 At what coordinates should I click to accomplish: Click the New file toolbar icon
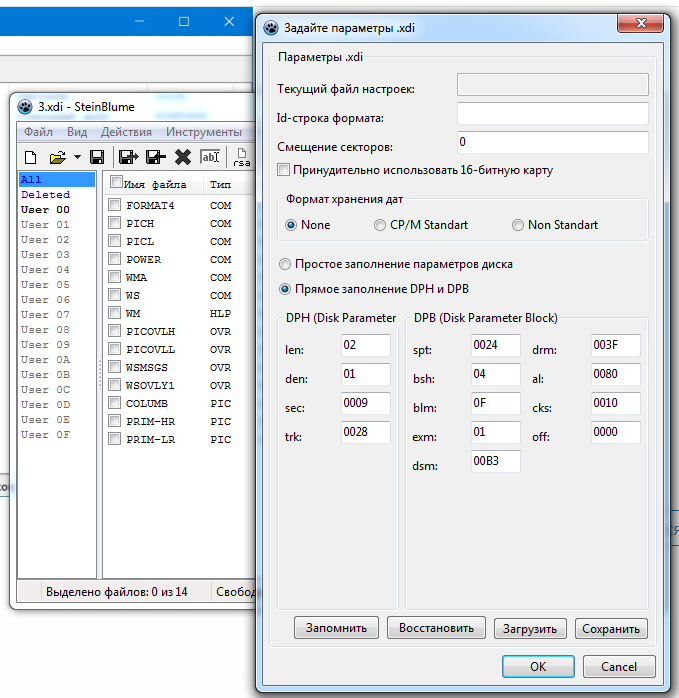pyautogui.click(x=30, y=157)
